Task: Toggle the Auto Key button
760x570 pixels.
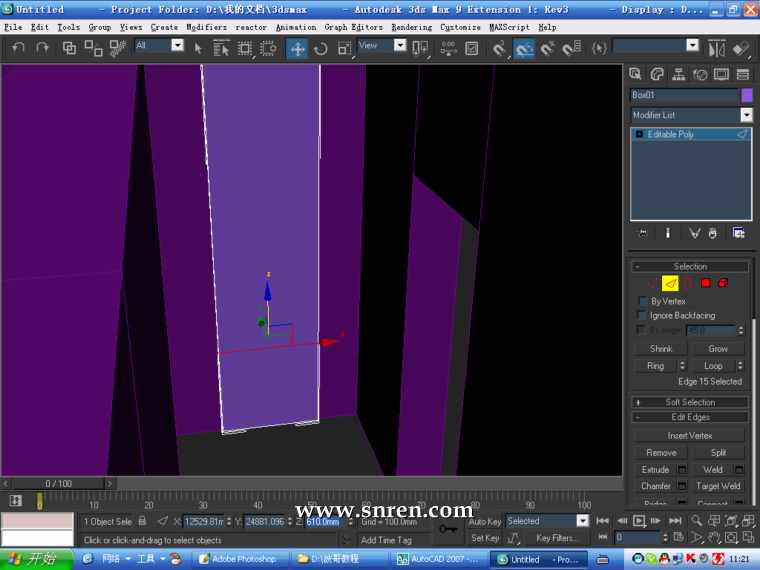Action: pyautogui.click(x=485, y=522)
